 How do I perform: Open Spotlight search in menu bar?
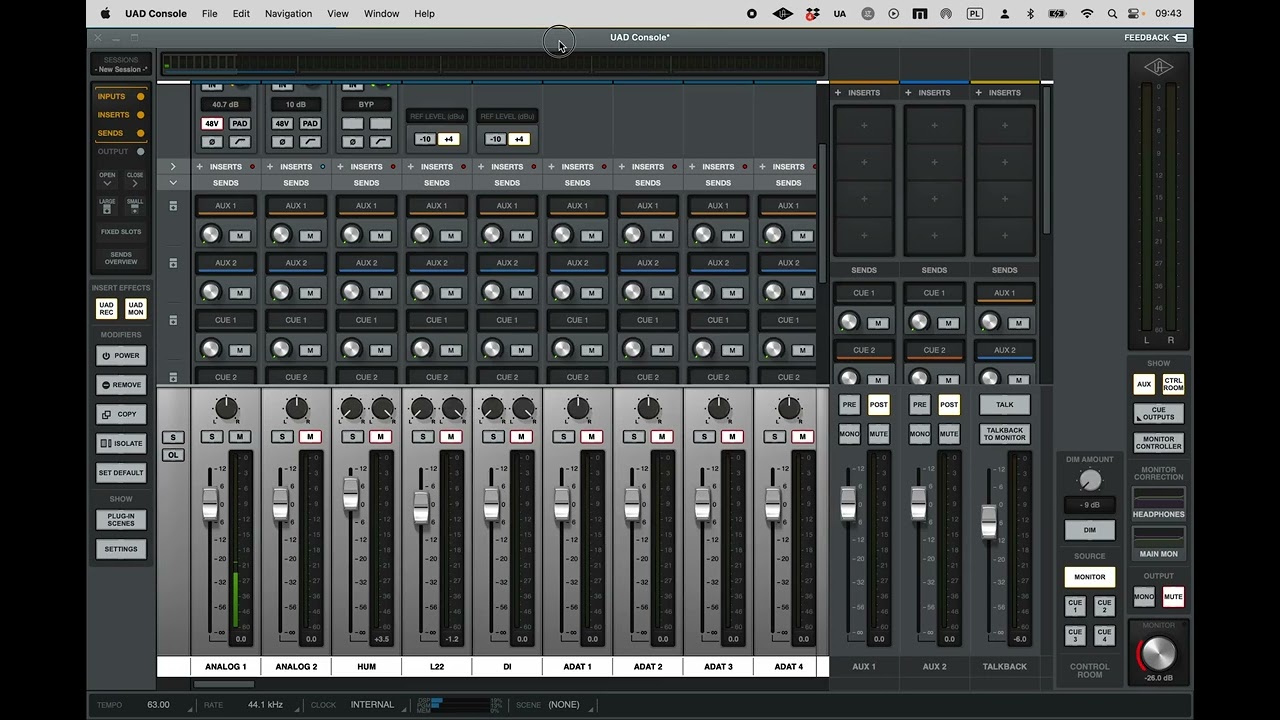click(1113, 14)
